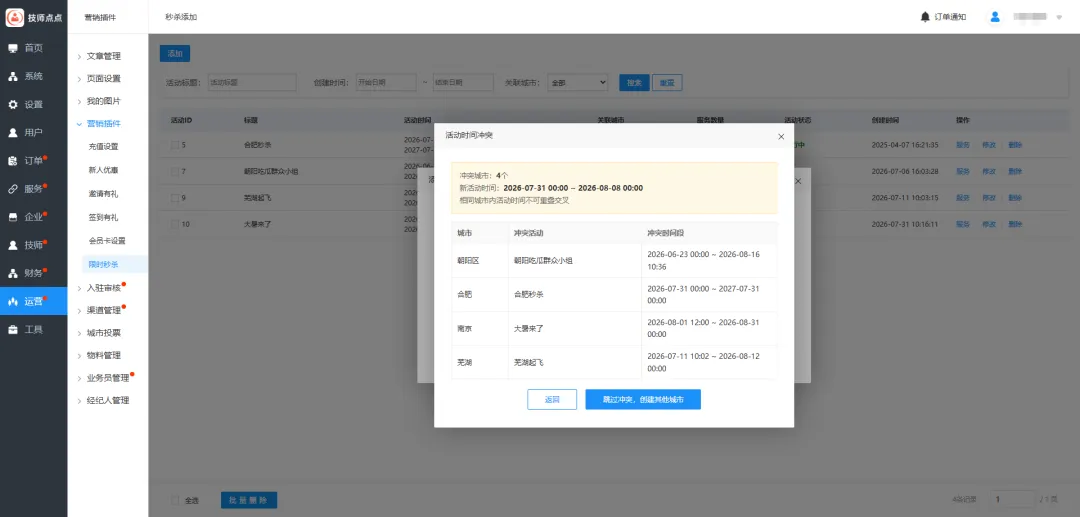This screenshot has width=1080, height=517.
Task: Open 企业 in the dark sidebar
Action: click(x=33, y=217)
